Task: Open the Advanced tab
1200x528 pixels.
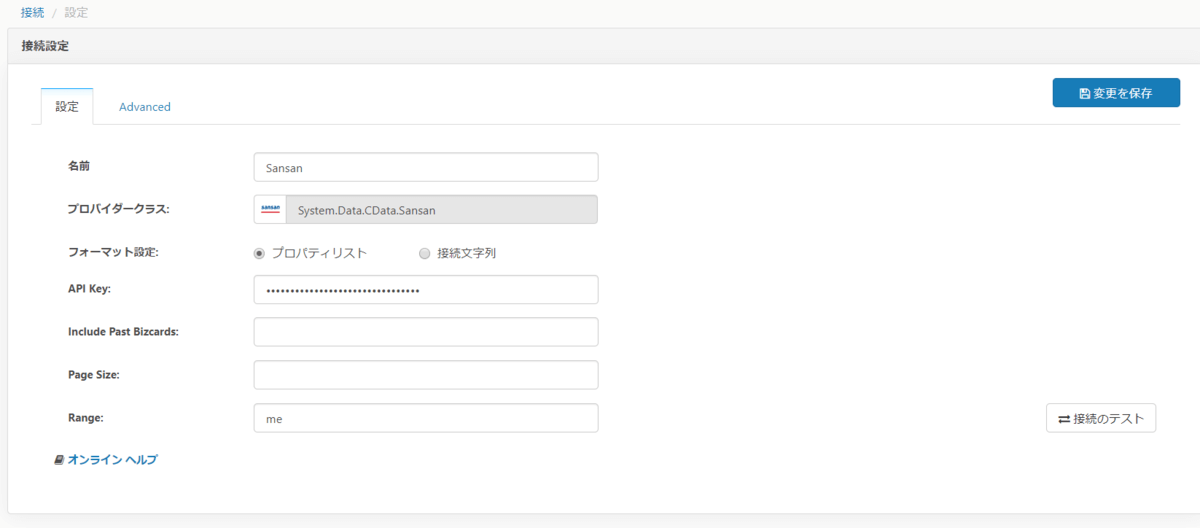Action: click(145, 106)
